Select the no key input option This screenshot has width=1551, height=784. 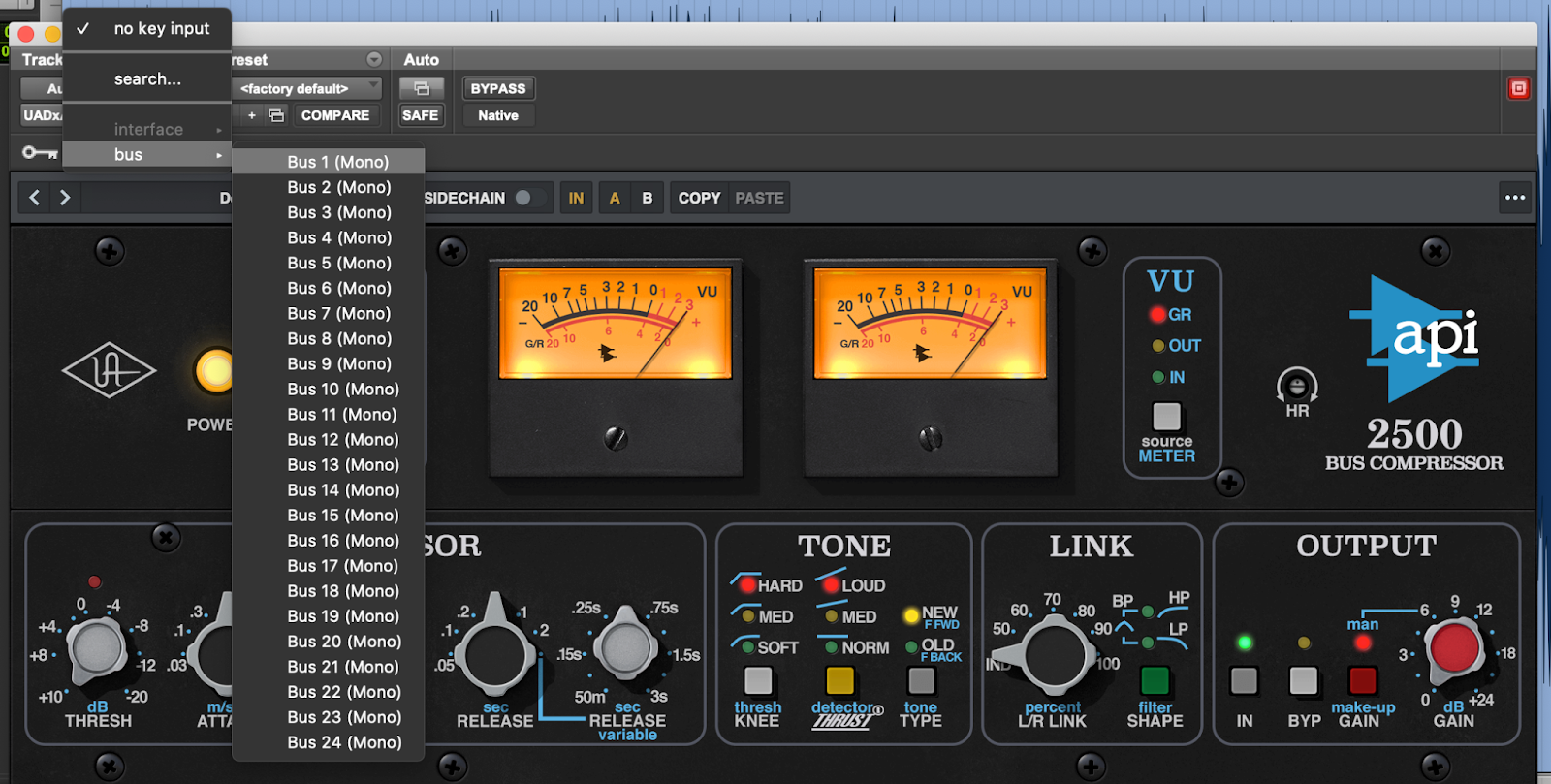tap(147, 29)
